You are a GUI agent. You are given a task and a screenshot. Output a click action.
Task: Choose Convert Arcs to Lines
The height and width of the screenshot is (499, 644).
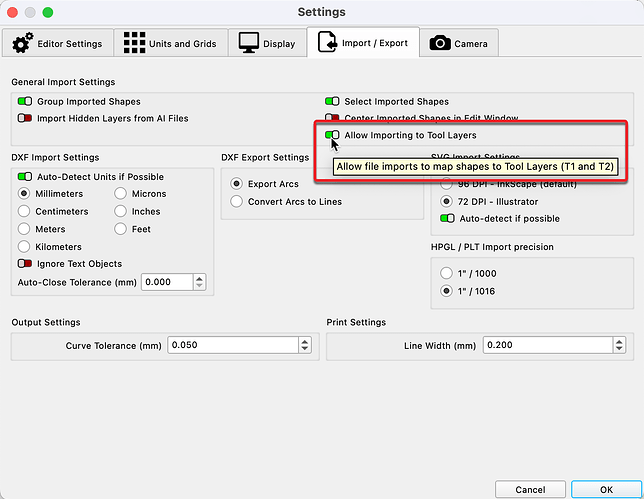(236, 201)
